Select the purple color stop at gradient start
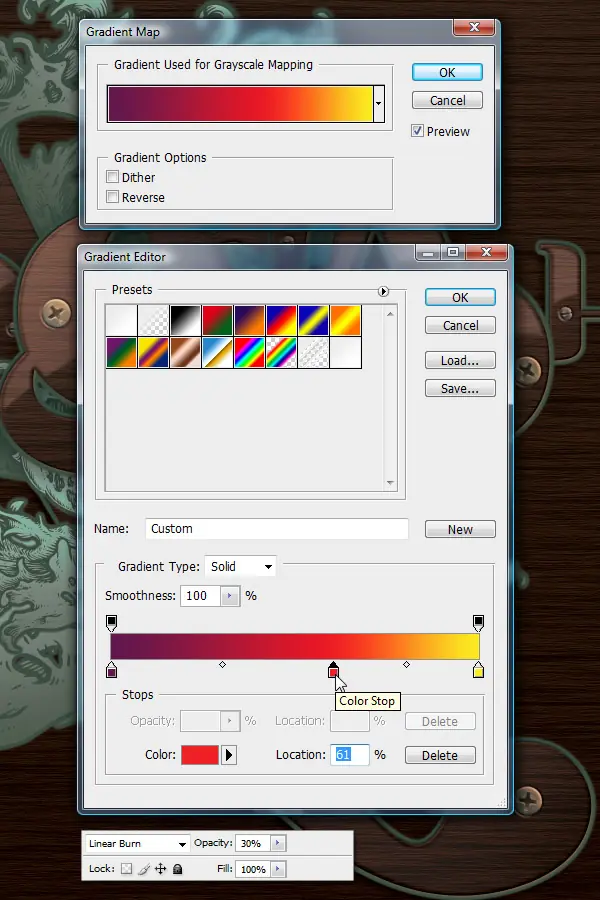Viewport: 600px width, 900px height. pos(111,670)
